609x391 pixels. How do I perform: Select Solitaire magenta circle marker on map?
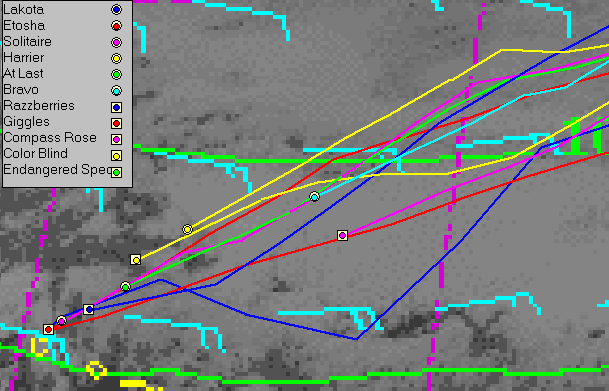(61, 321)
